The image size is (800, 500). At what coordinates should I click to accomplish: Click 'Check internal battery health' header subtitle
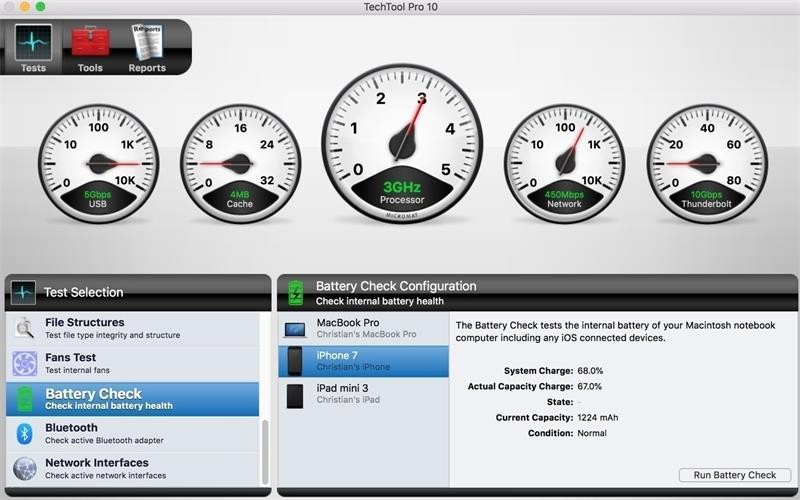click(380, 302)
